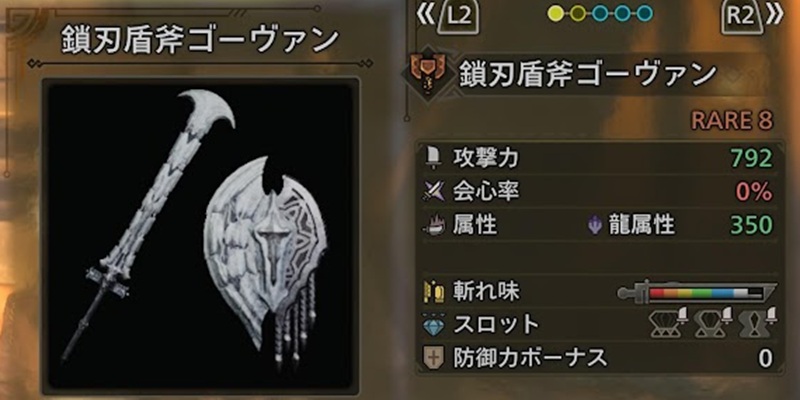Select the third decoration slot
Viewport: 800px width, 400px height.
(x=758, y=323)
